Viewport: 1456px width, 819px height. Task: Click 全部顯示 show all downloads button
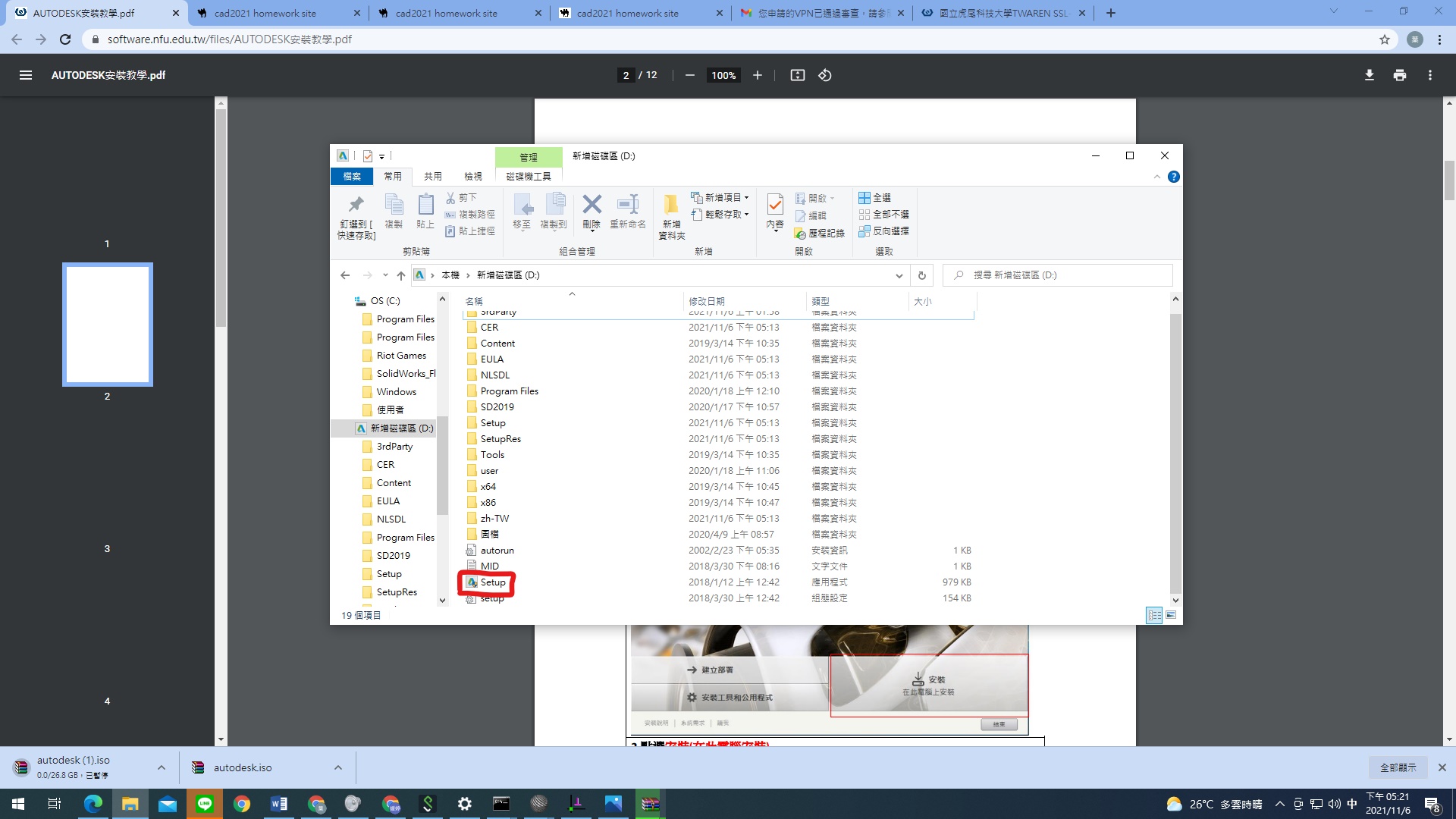(1398, 767)
